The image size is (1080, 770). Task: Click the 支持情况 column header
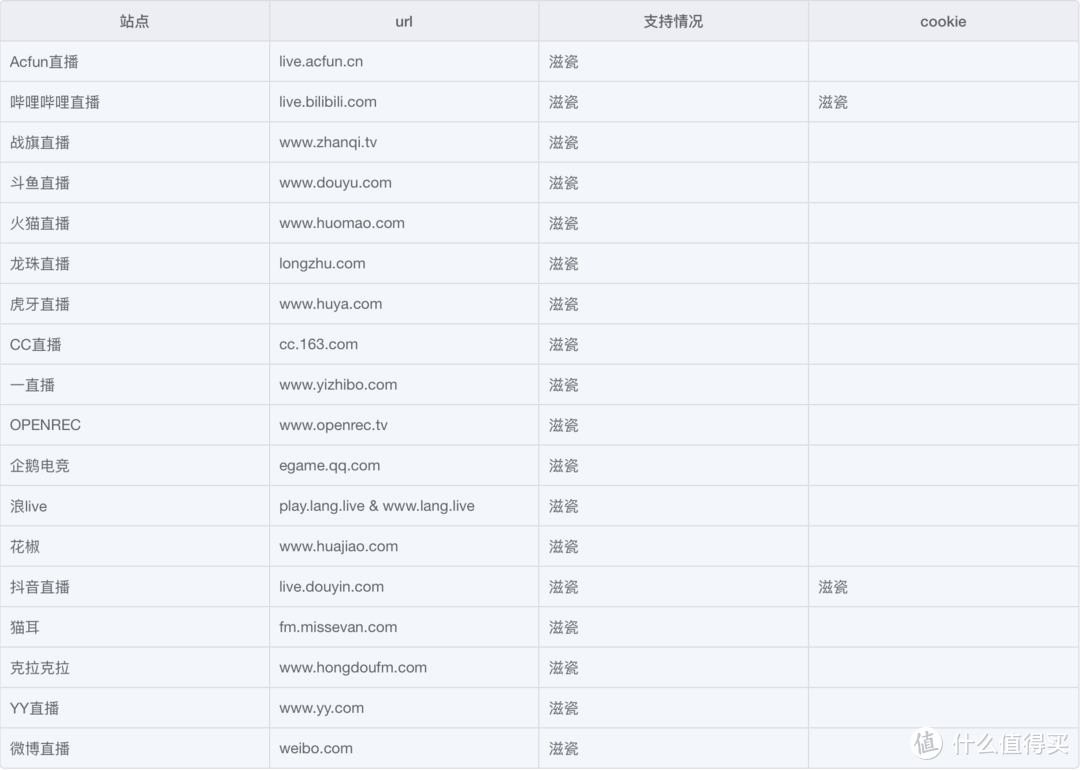coord(673,21)
